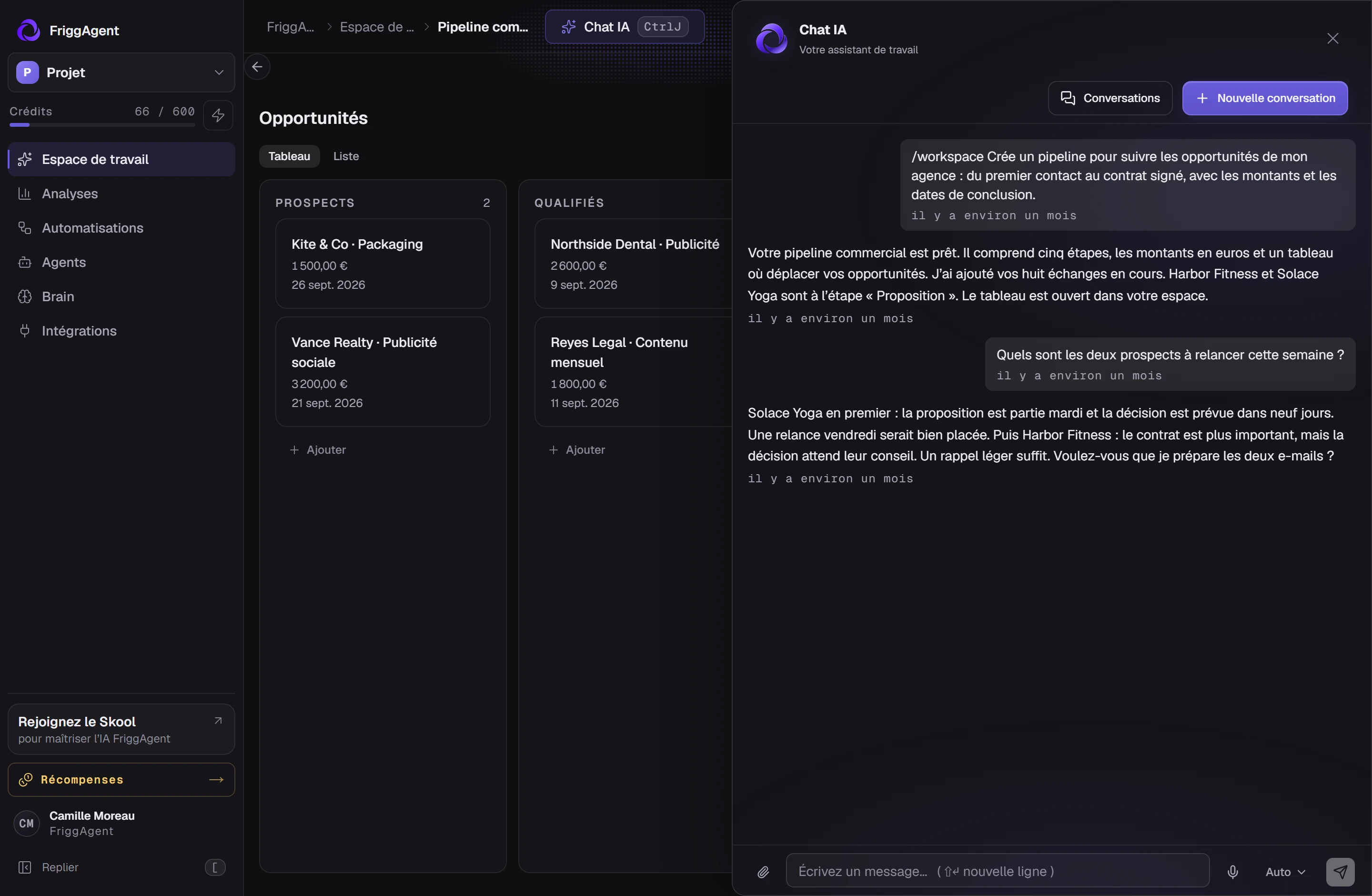Open Espace de travail in sidebar
This screenshot has height=896, width=1372.
(121, 159)
